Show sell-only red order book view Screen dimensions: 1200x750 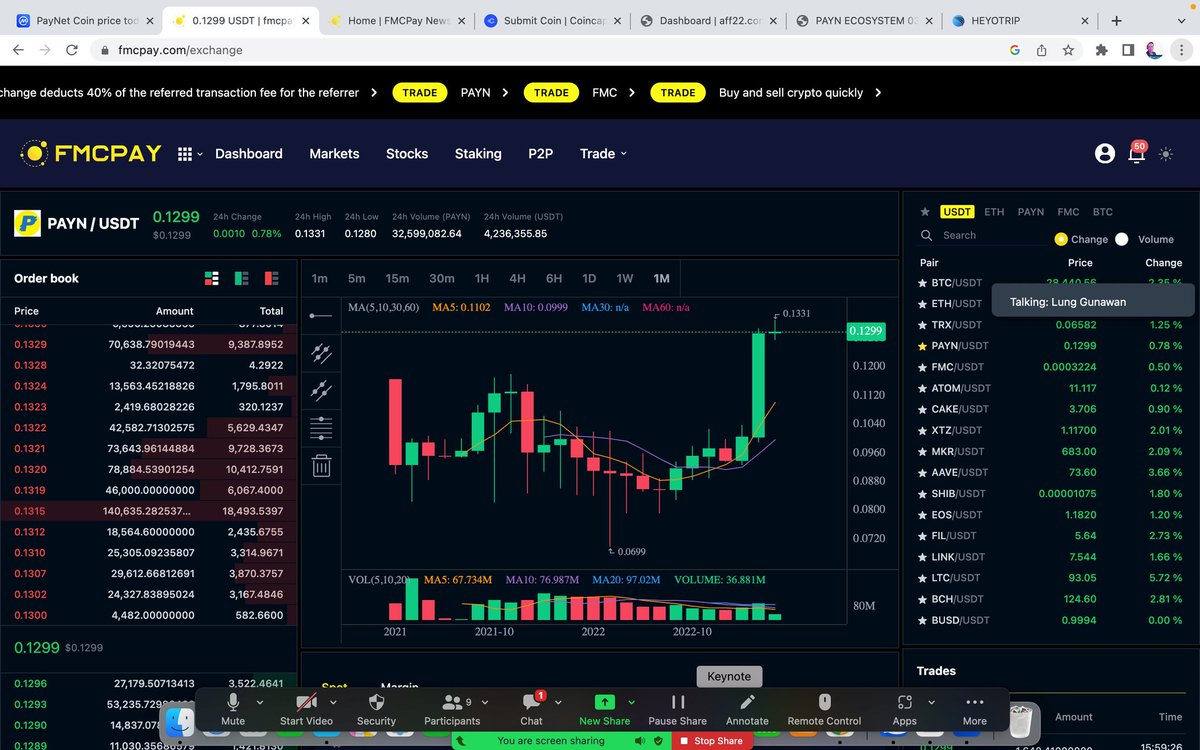(271, 278)
